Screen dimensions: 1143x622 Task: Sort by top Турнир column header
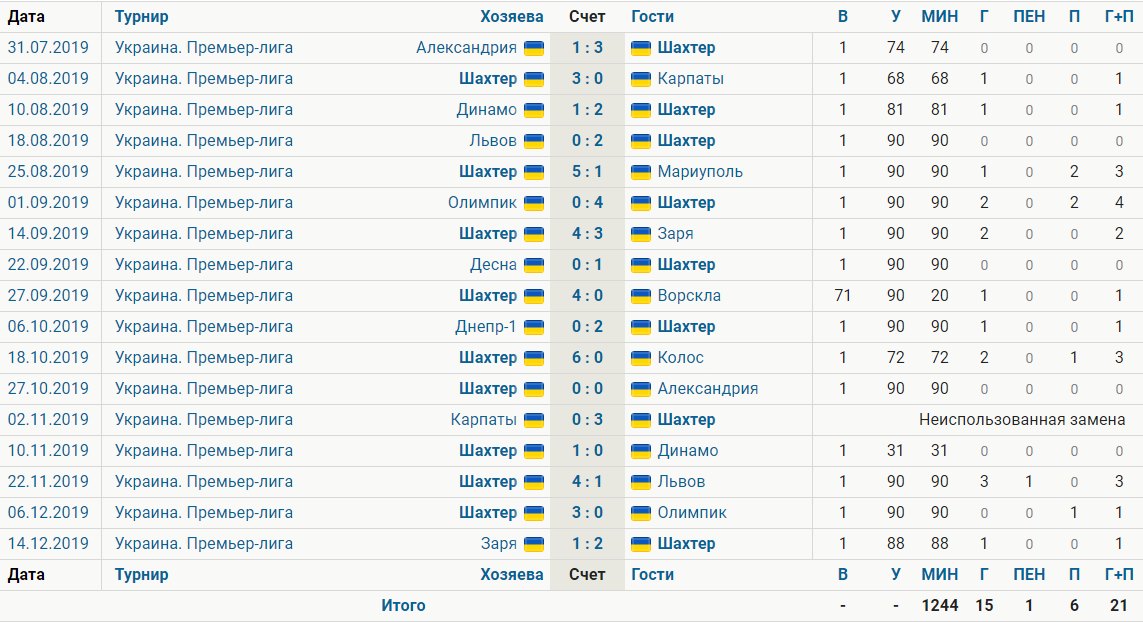coord(141,16)
